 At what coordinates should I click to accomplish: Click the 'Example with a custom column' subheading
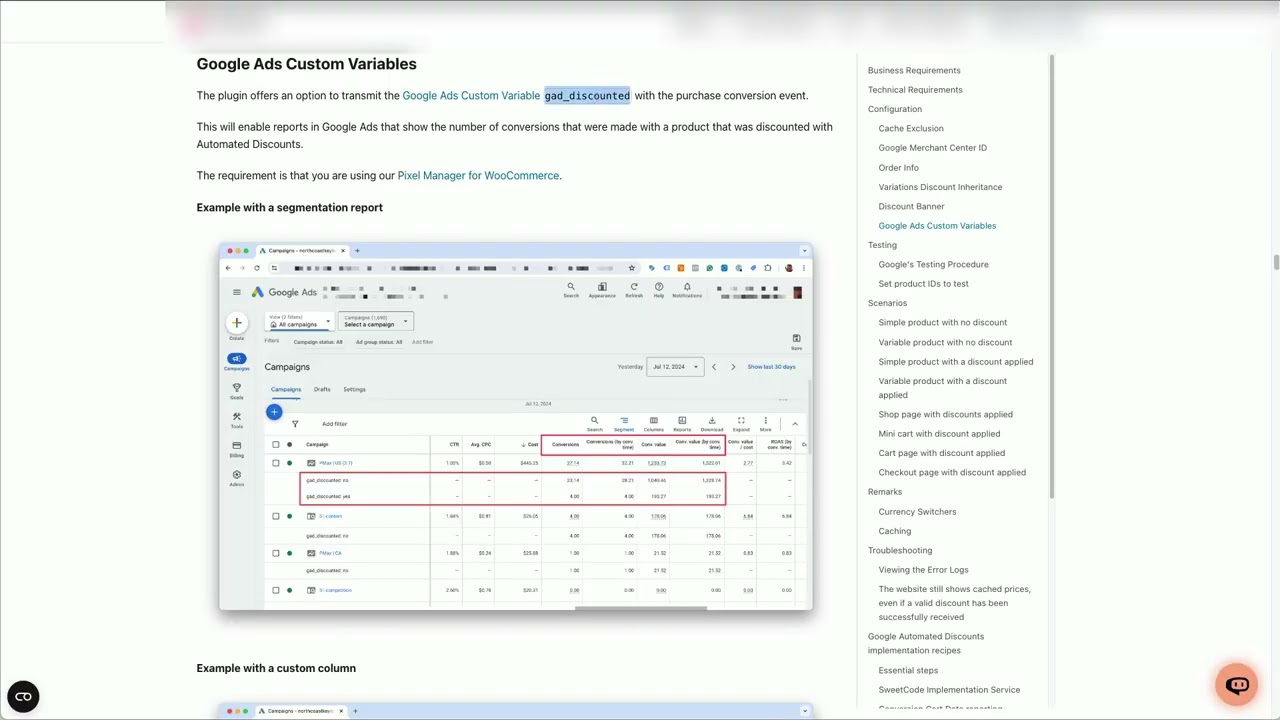click(x=276, y=668)
